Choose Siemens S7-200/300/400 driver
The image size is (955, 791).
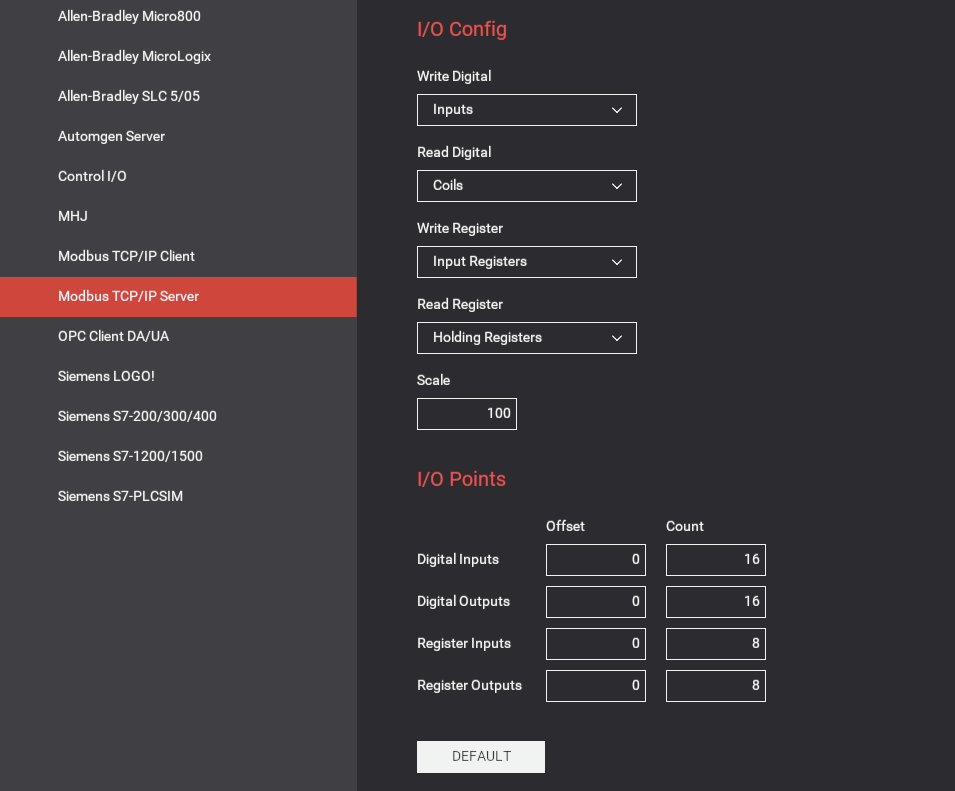178,417
